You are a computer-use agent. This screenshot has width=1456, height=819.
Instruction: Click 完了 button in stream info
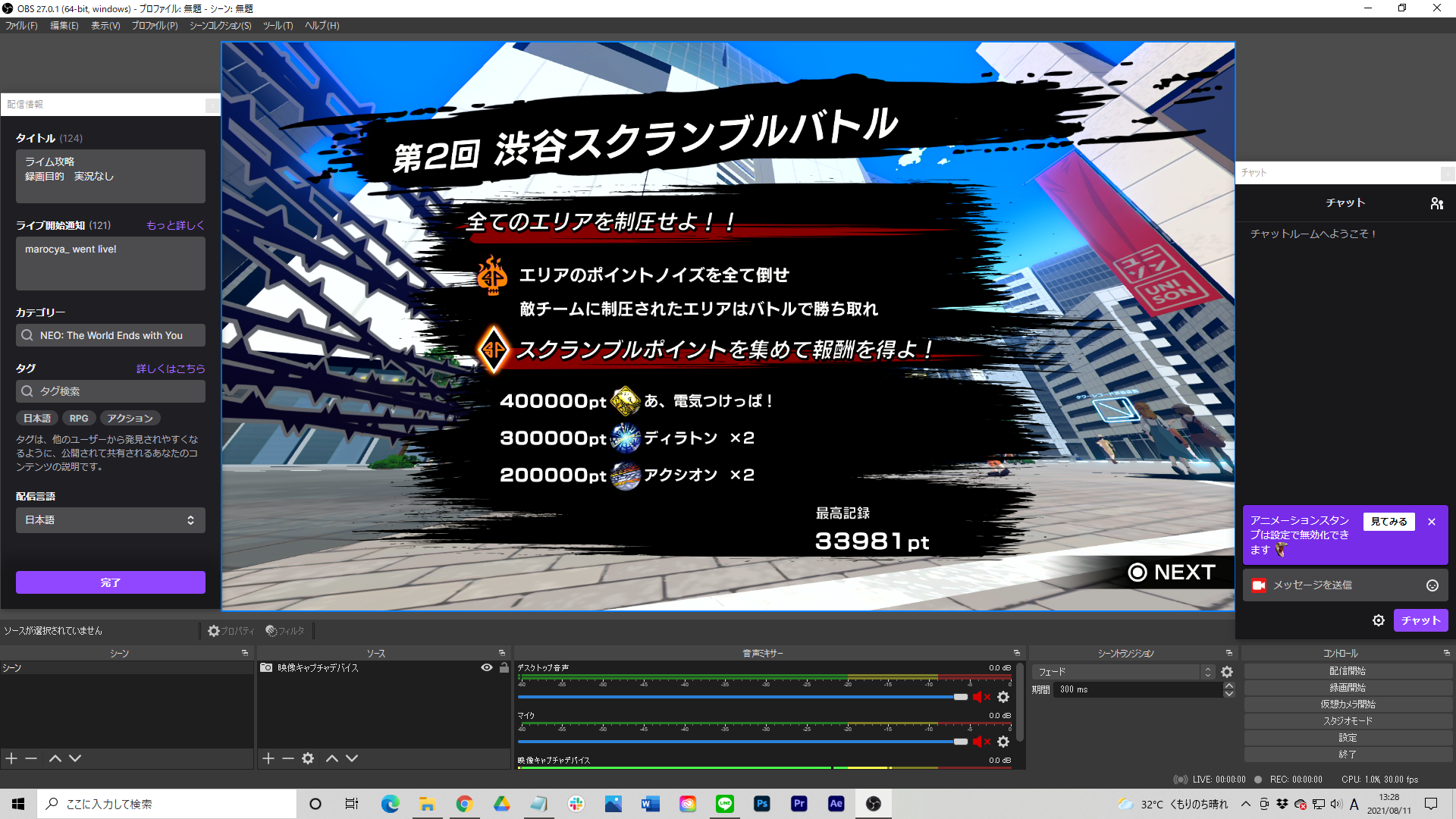click(111, 582)
